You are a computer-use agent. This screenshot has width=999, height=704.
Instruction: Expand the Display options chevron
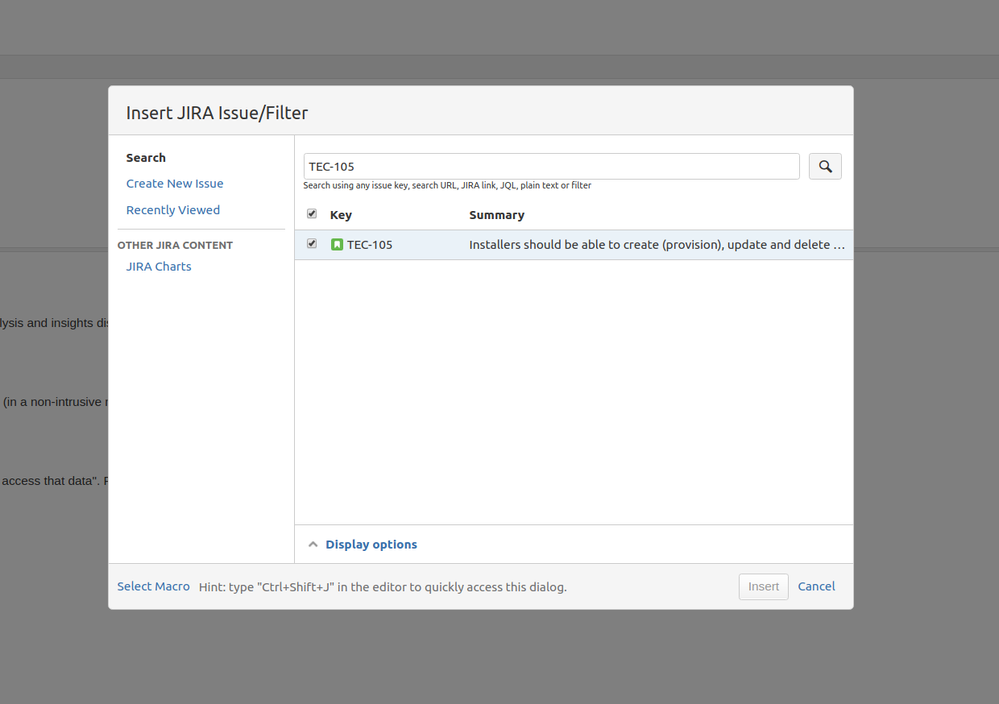313,544
